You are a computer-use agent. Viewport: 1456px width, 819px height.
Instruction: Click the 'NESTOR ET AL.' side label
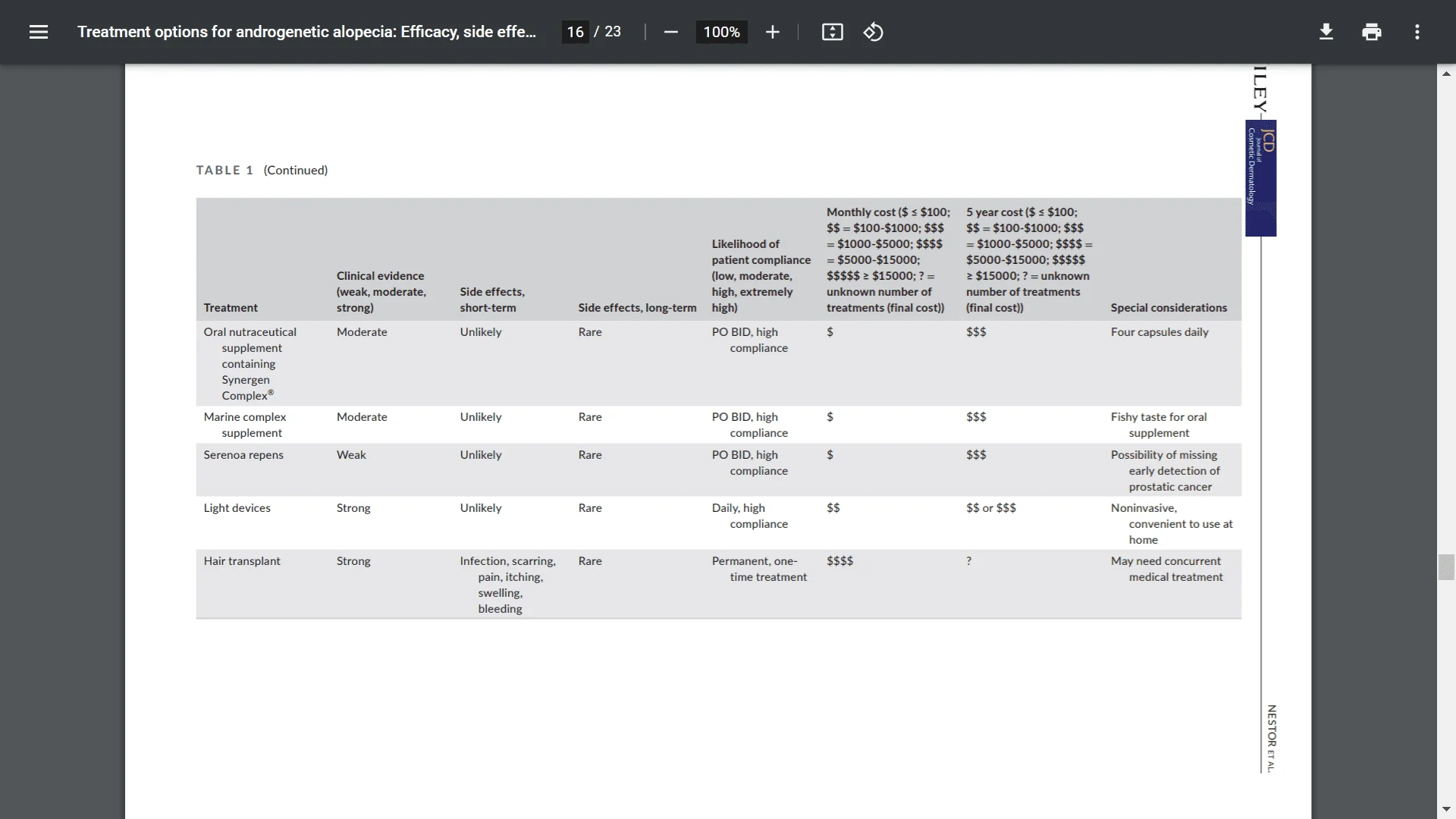pyautogui.click(x=1271, y=738)
